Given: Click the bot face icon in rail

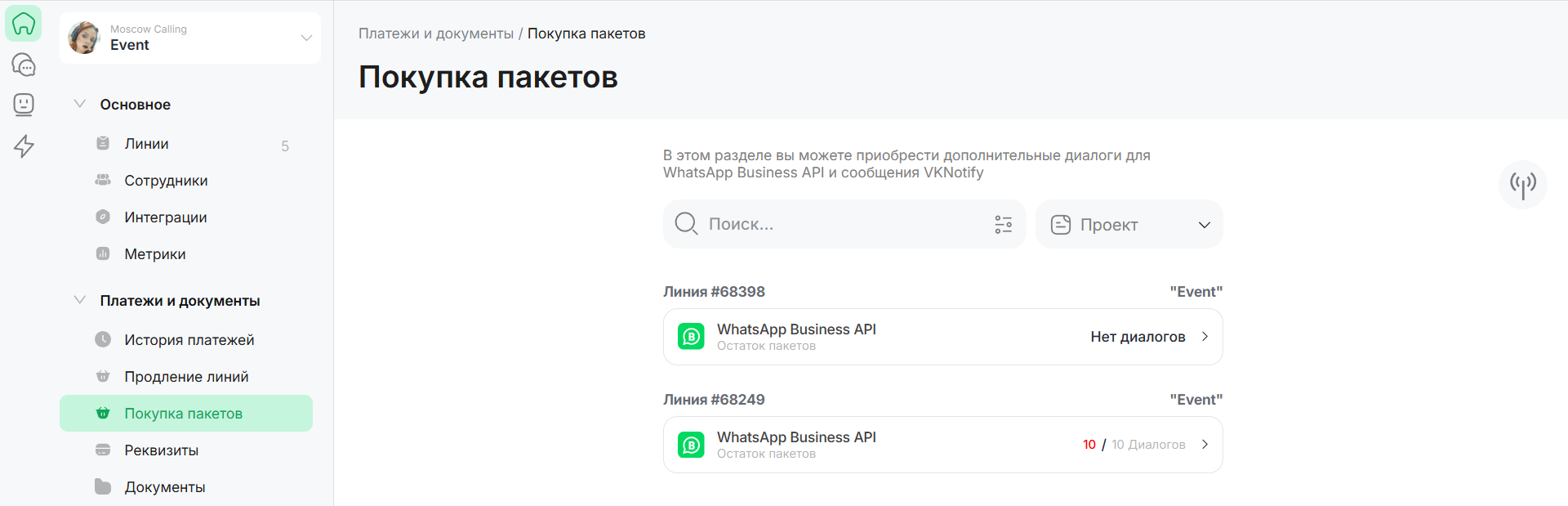Looking at the screenshot, I should [24, 105].
